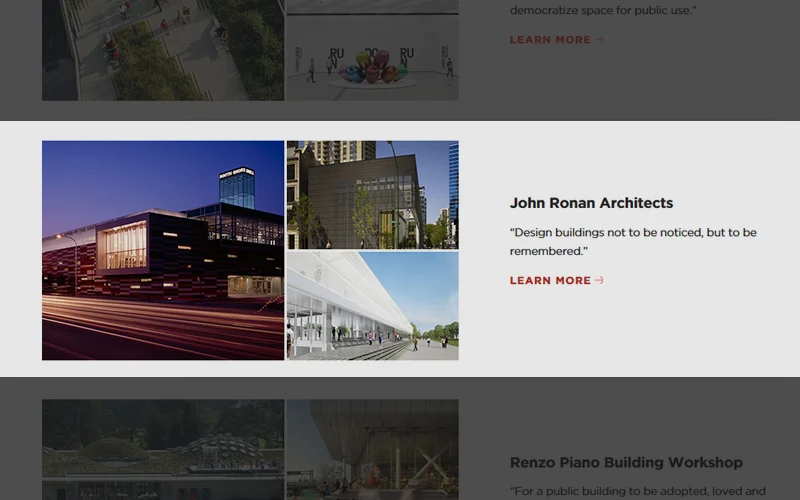Image resolution: width=800 pixels, height=500 pixels.
Task: Click the quote "democratize space for public use"
Action: 603,10
